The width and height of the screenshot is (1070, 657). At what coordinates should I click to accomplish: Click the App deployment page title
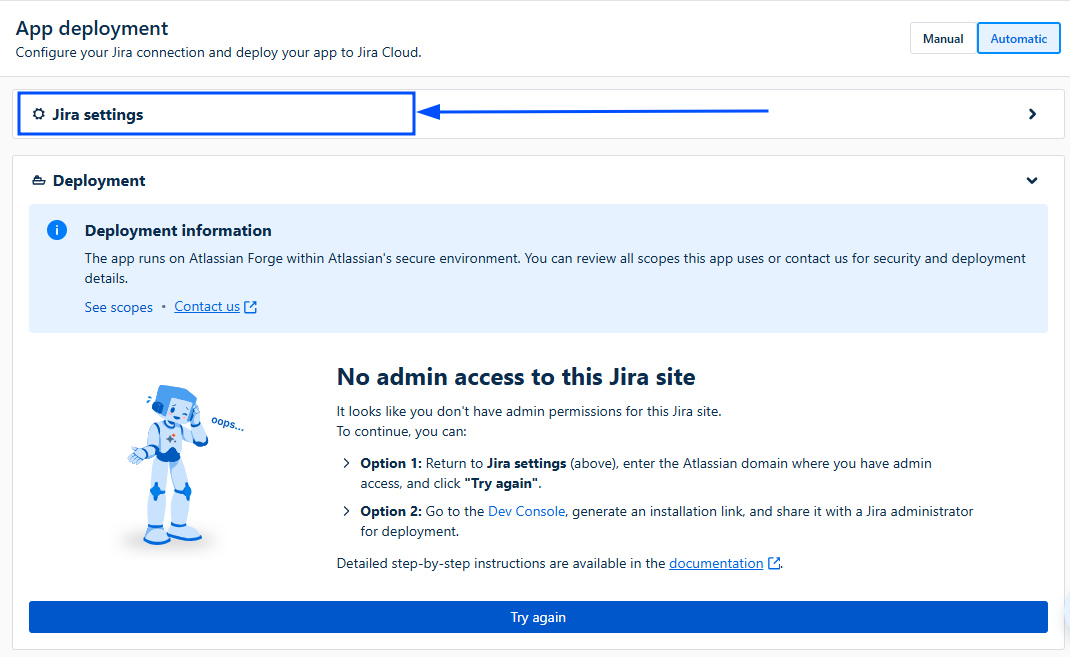pos(91,28)
